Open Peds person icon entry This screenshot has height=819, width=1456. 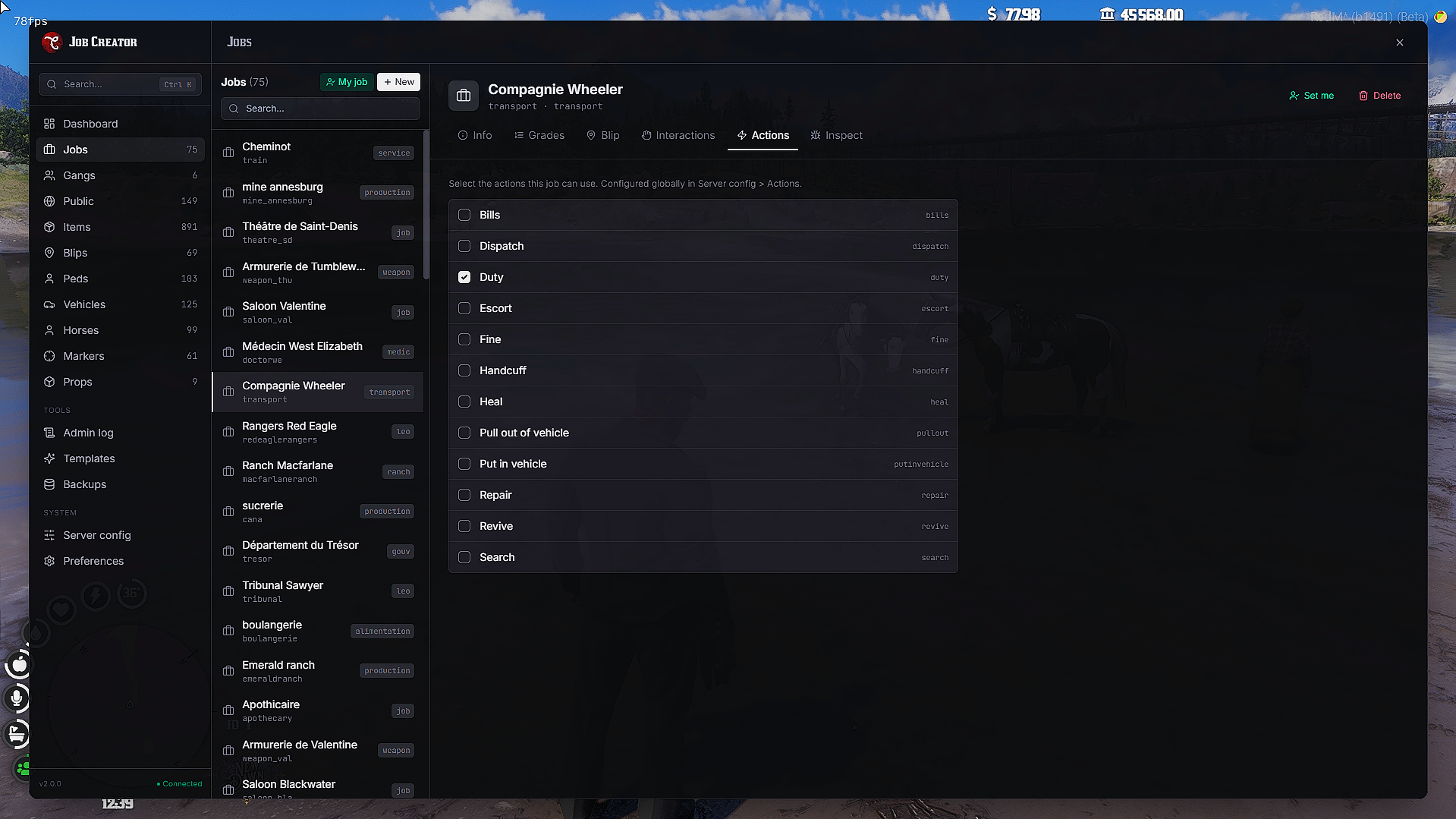(49, 279)
